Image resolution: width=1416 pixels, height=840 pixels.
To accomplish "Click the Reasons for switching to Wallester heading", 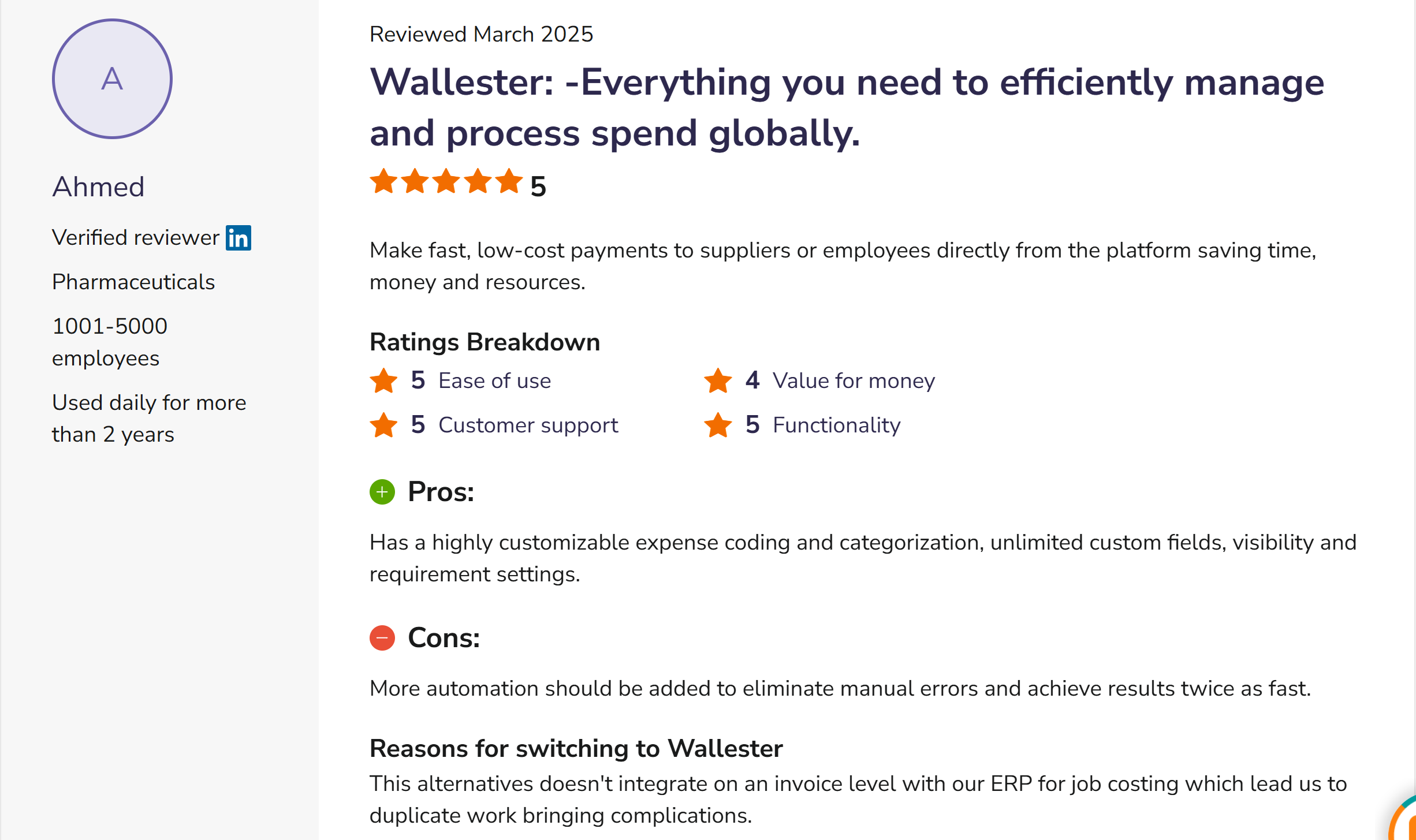I will pyautogui.click(x=576, y=749).
